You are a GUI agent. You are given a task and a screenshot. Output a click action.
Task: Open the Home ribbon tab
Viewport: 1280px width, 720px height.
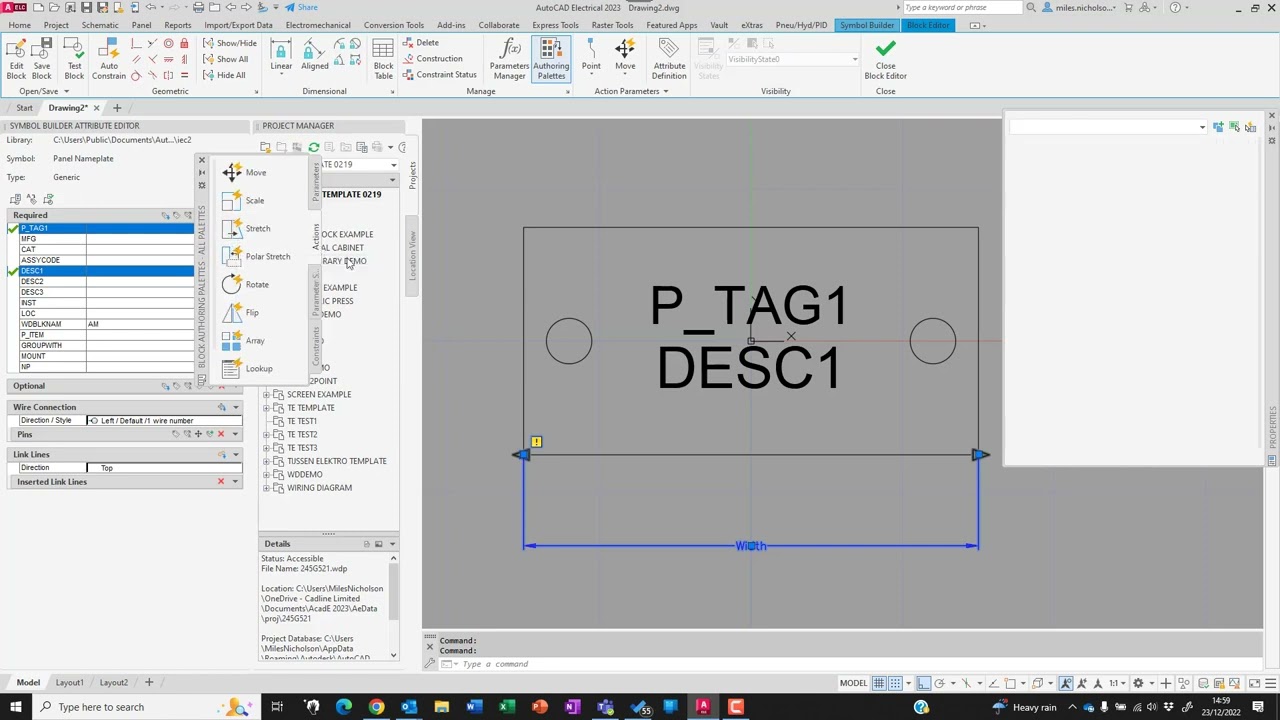point(19,25)
